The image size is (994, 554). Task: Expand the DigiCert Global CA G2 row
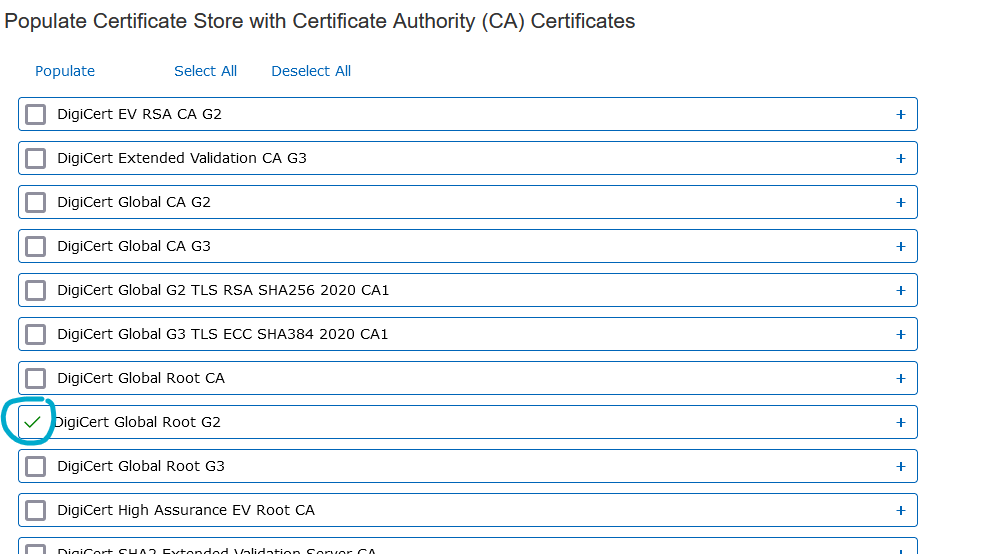[x=901, y=202]
